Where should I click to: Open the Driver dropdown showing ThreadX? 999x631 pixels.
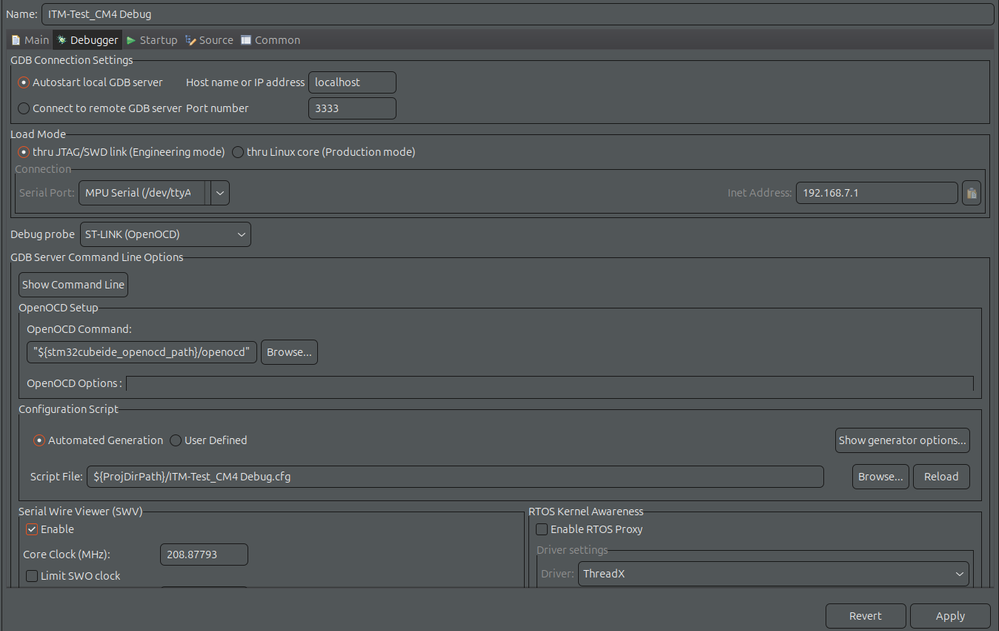(x=959, y=573)
